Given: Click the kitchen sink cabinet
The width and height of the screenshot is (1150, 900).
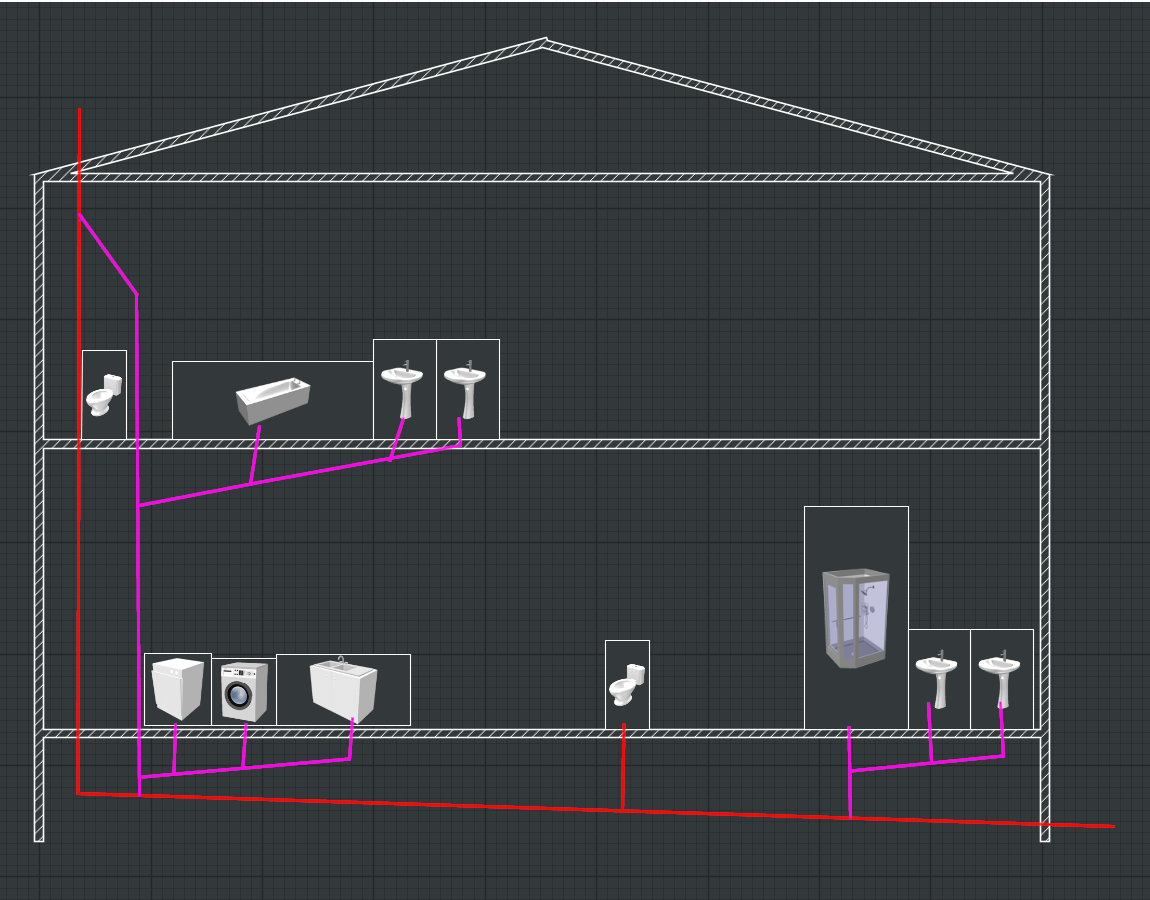Looking at the screenshot, I should [x=342, y=688].
